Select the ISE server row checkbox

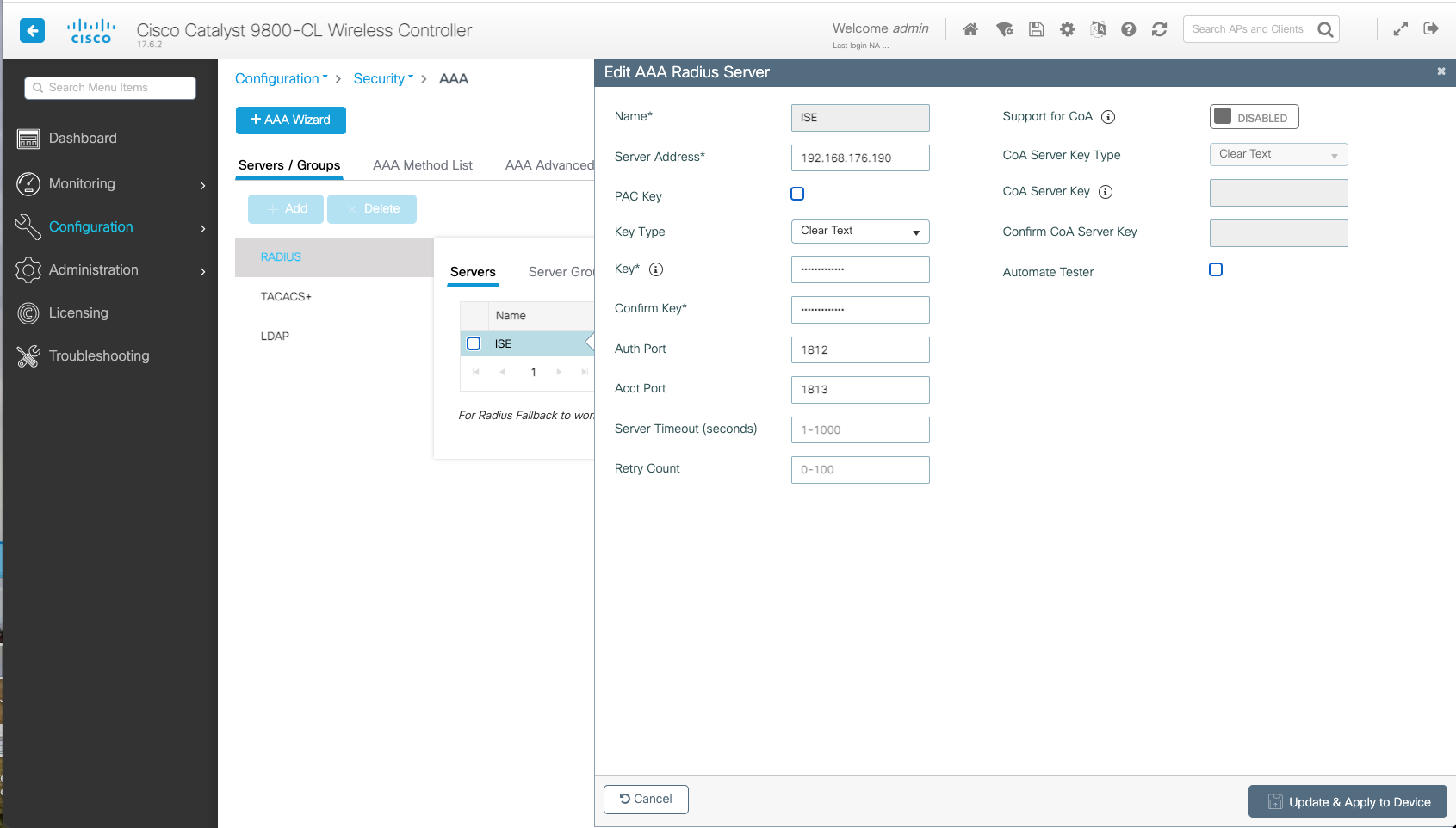474,343
